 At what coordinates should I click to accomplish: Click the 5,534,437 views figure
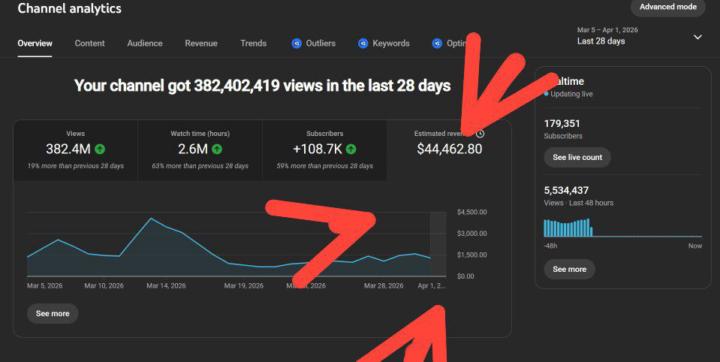click(x=566, y=190)
